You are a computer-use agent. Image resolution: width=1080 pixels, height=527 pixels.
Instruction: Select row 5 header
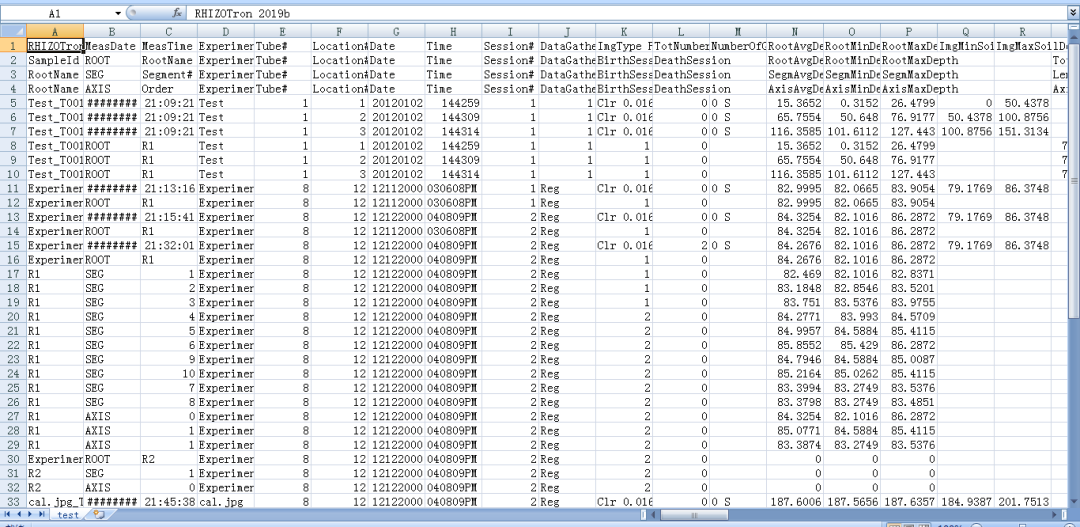pyautogui.click(x=12, y=103)
